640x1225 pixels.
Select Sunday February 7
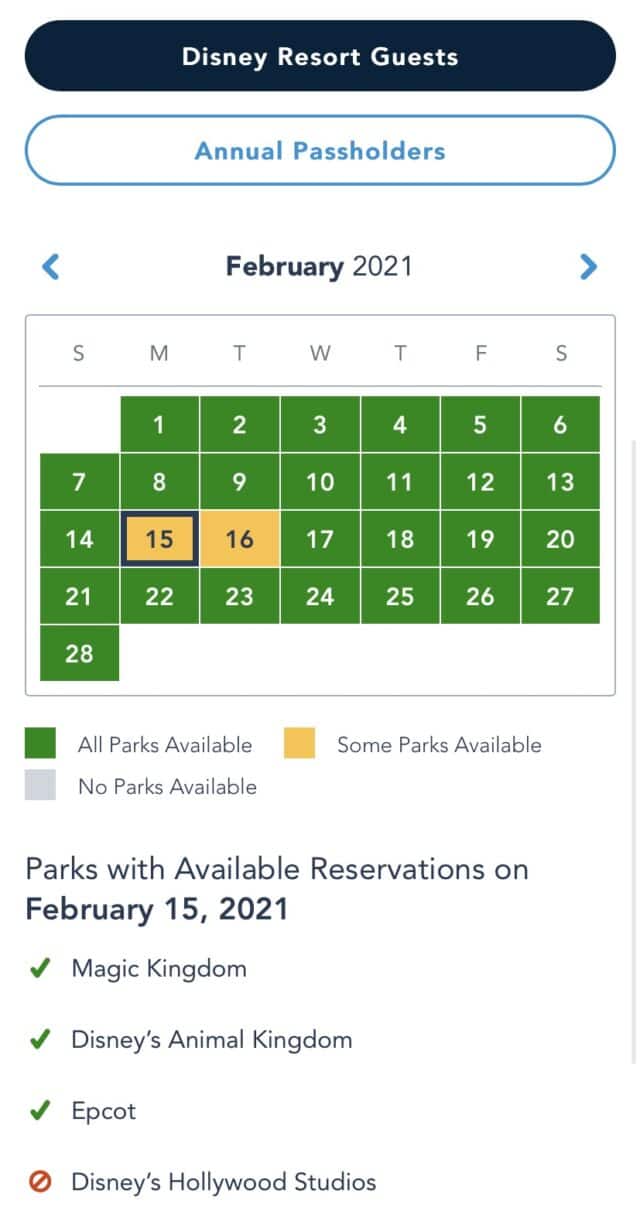[x=79, y=482]
